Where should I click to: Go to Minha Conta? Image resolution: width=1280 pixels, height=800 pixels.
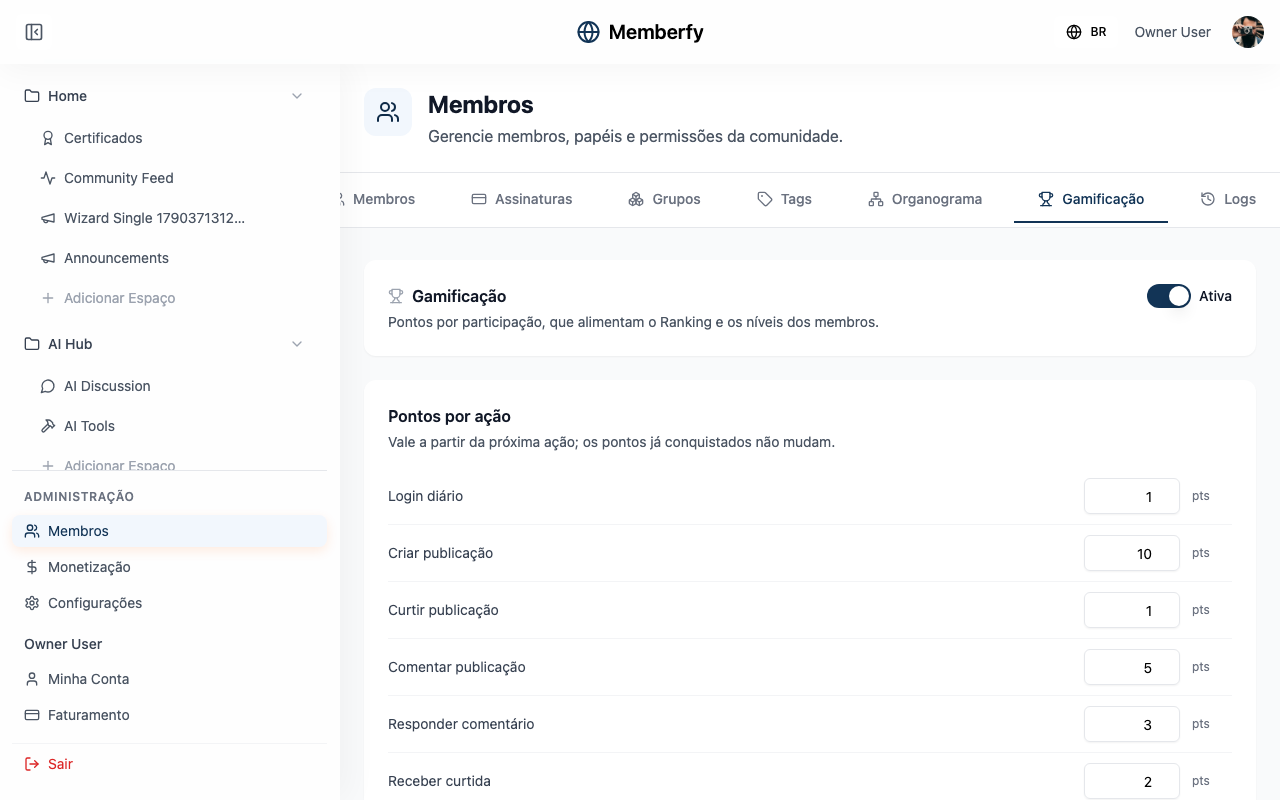(x=170, y=679)
